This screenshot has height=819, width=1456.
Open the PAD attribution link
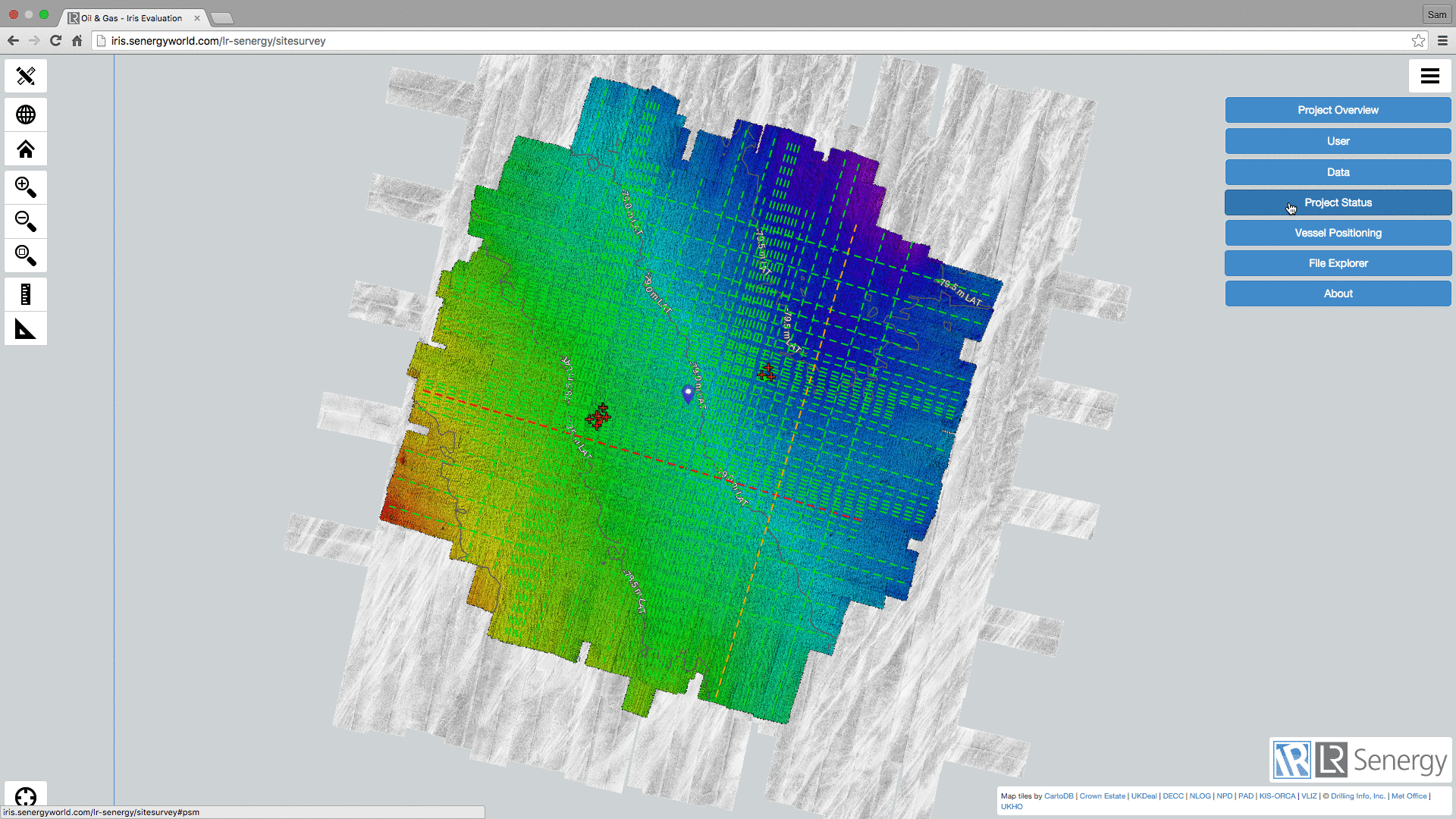pos(1246,796)
